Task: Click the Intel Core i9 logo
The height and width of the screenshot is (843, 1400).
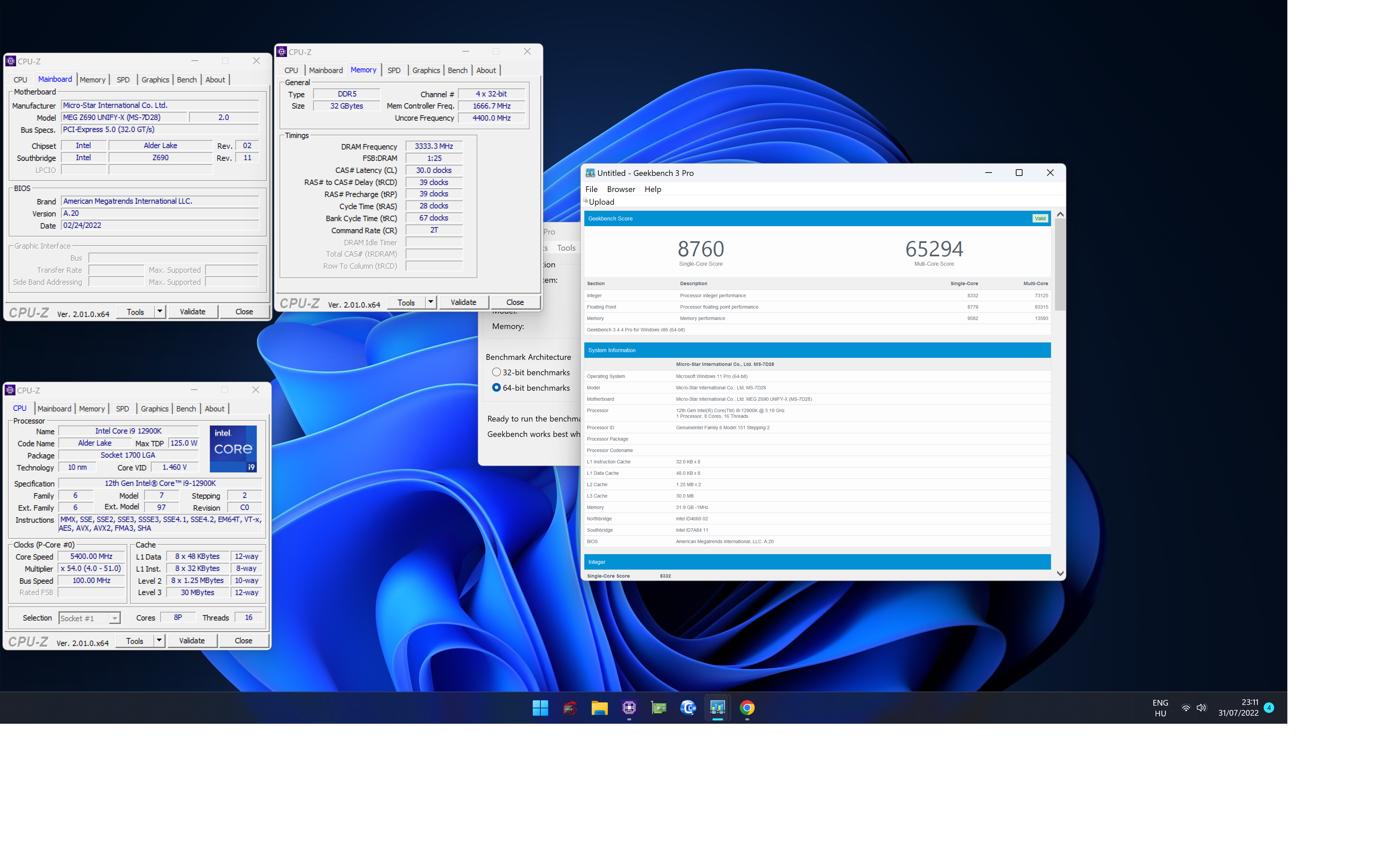Action: click(234, 449)
